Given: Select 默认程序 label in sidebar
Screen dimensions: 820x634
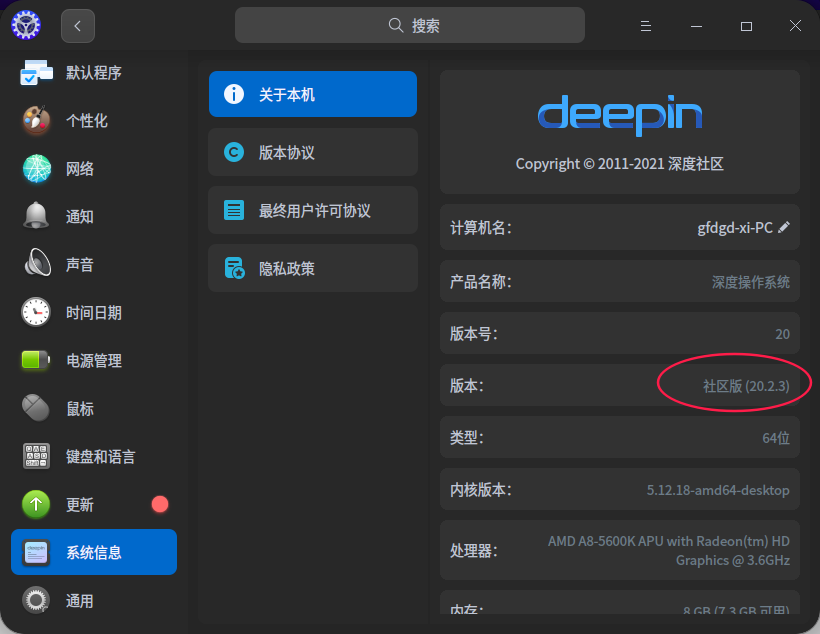Looking at the screenshot, I should pyautogui.click(x=94, y=73).
